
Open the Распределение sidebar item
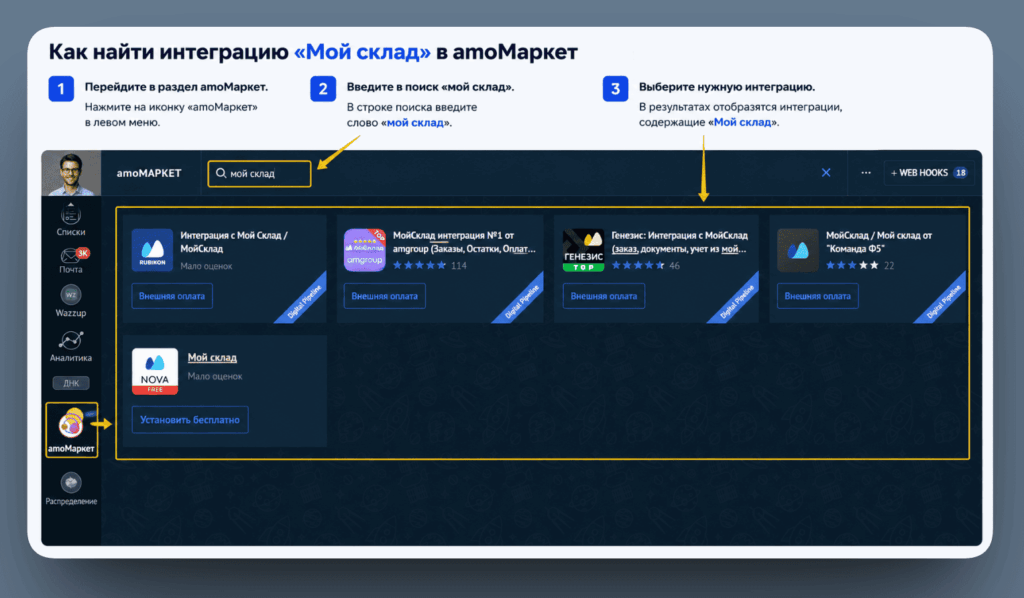click(71, 490)
